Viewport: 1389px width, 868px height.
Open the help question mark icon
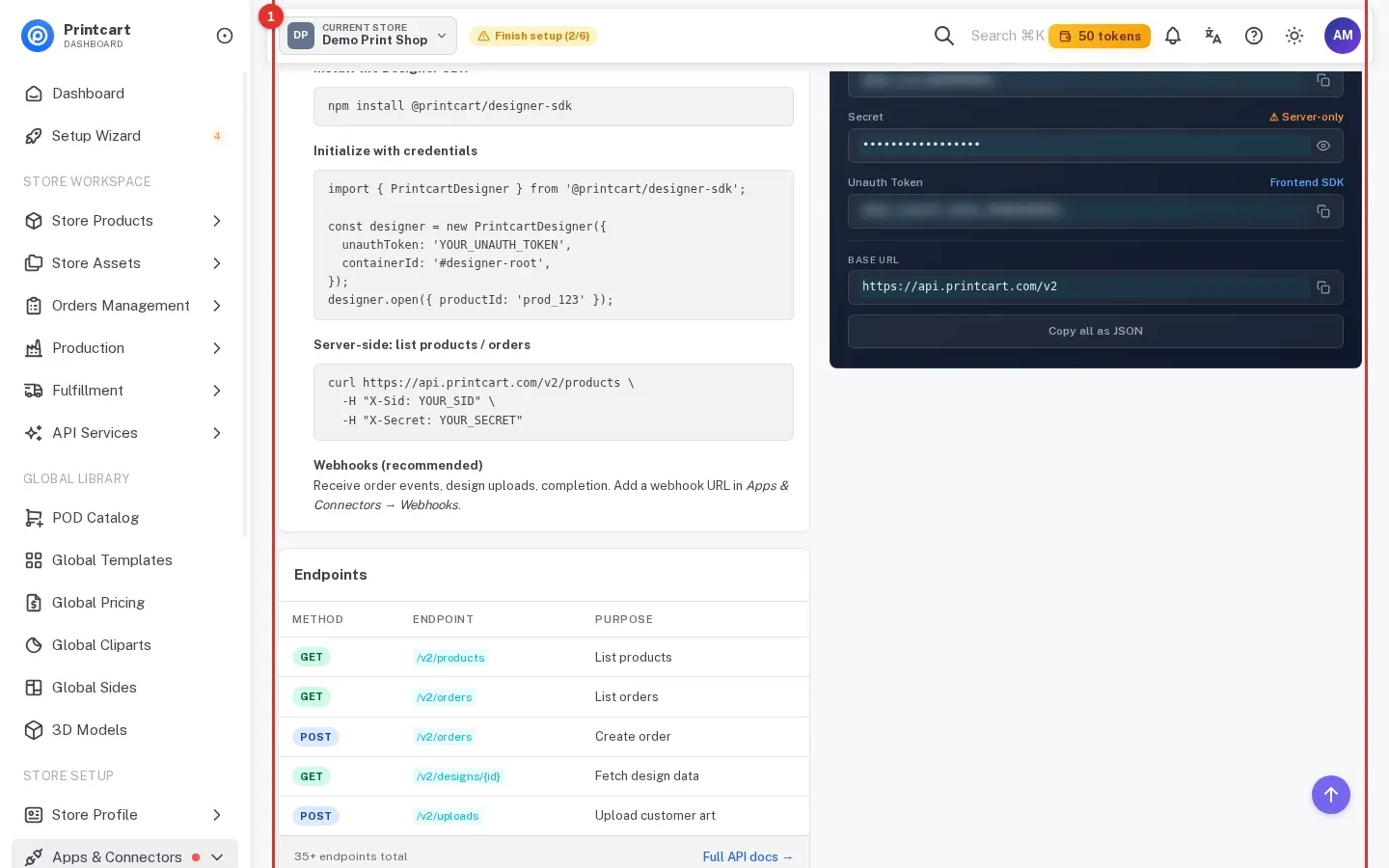(x=1254, y=36)
